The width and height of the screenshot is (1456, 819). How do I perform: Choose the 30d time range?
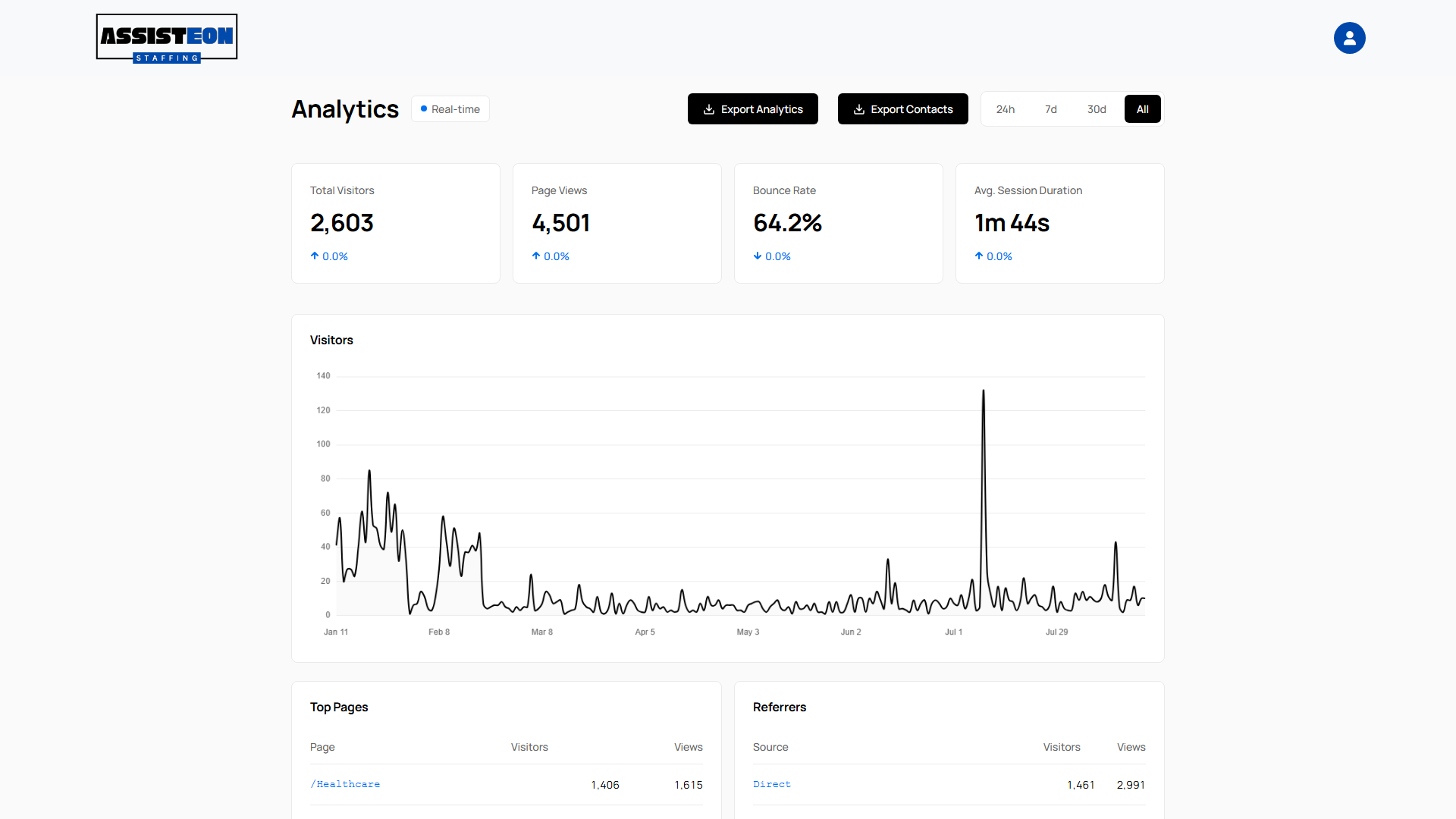pyautogui.click(x=1097, y=109)
